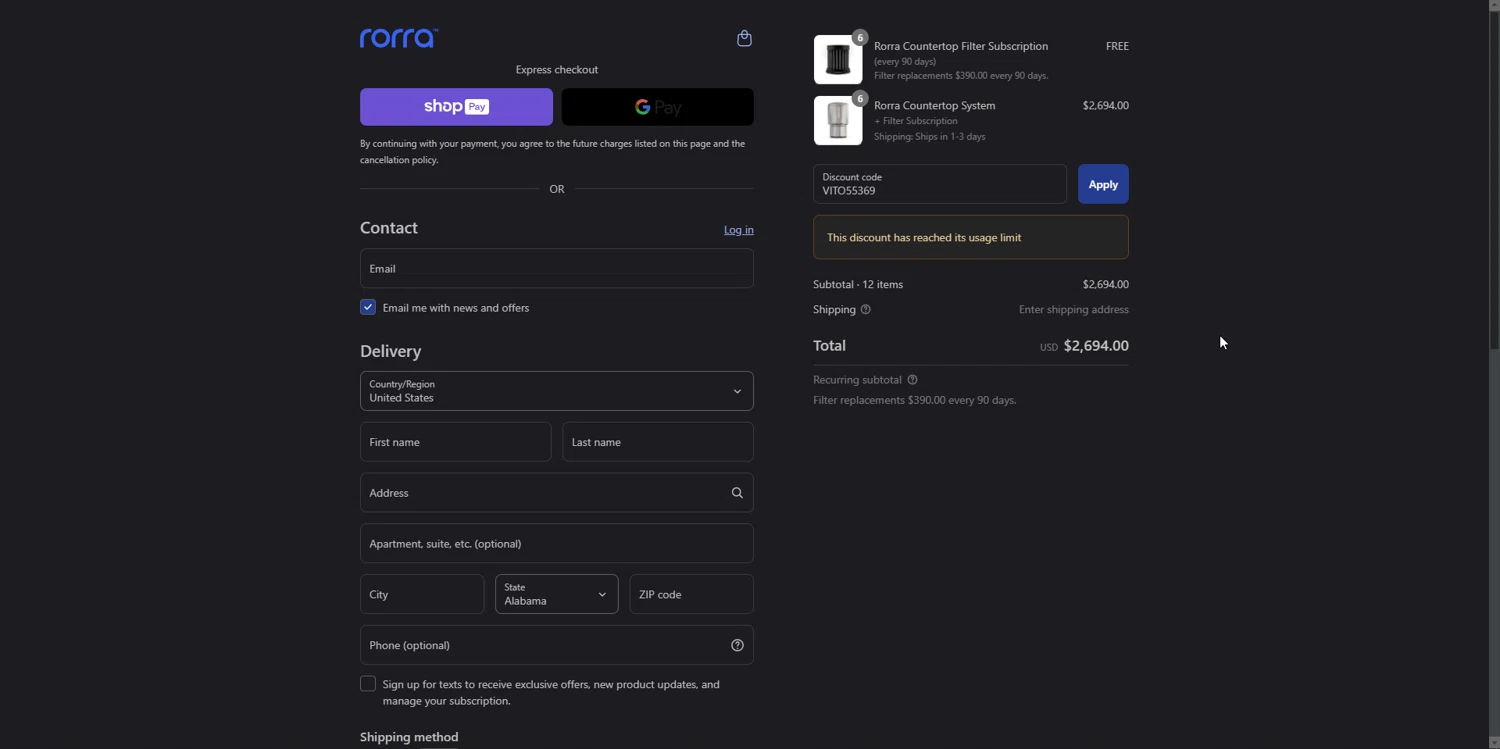1500x749 pixels.
Task: Click the 'Shipping: Ships in 1-3 days' text
Action: 930,137
